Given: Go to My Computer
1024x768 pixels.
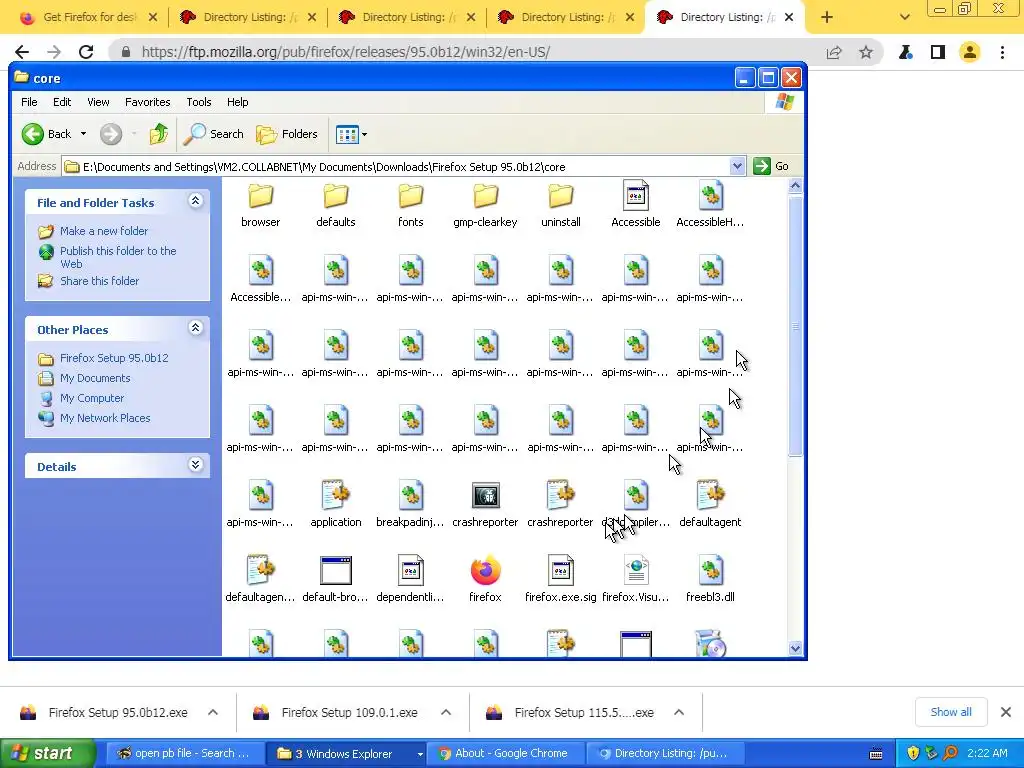Looking at the screenshot, I should tap(92, 398).
